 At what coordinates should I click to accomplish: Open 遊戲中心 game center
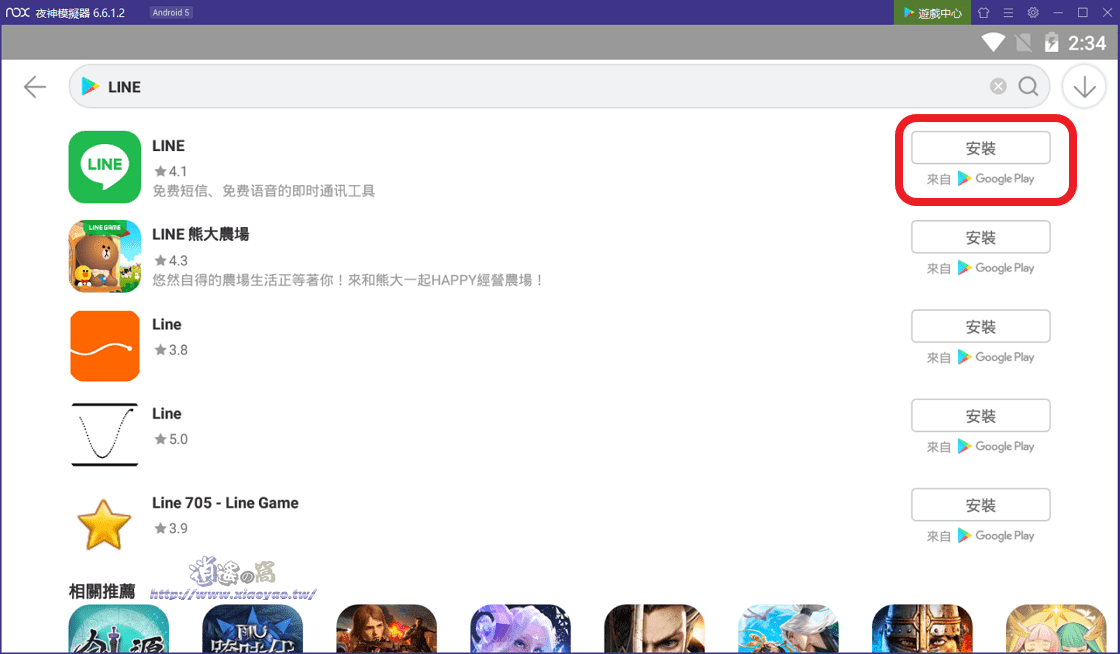point(932,12)
